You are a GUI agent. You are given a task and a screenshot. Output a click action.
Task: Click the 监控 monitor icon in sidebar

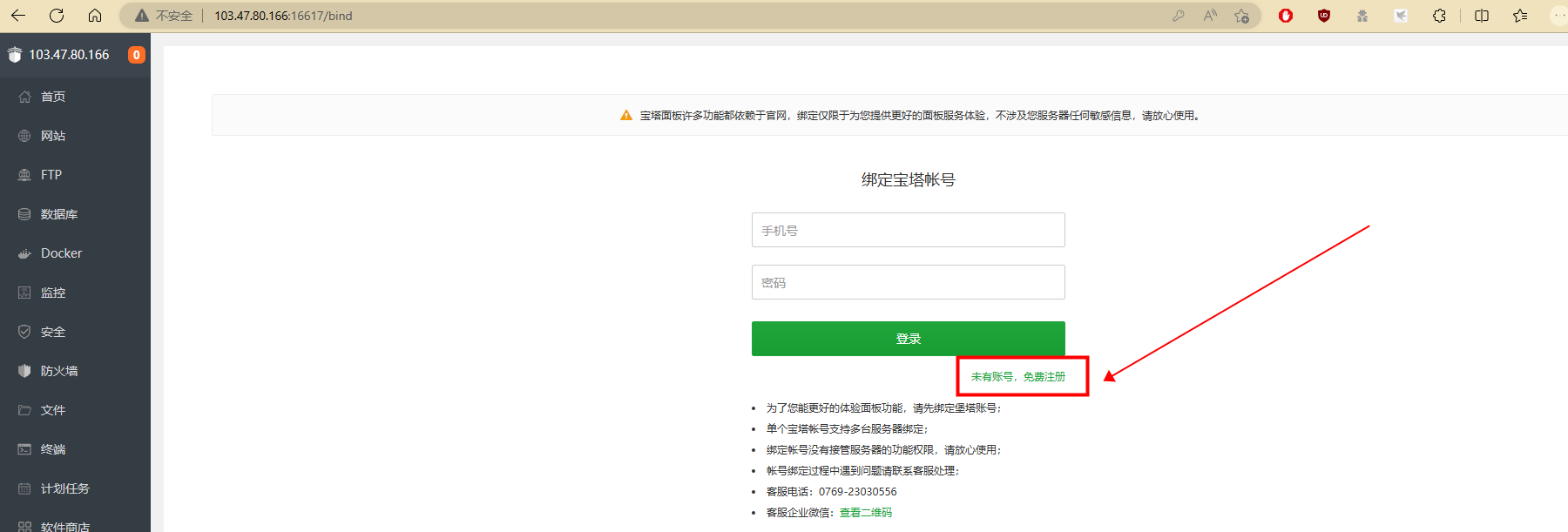(24, 293)
